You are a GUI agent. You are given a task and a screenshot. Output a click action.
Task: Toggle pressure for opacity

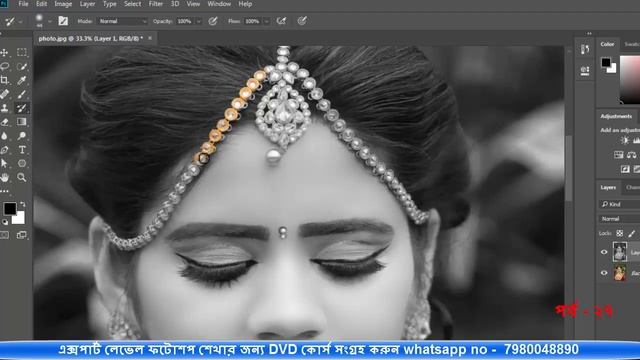(213, 21)
